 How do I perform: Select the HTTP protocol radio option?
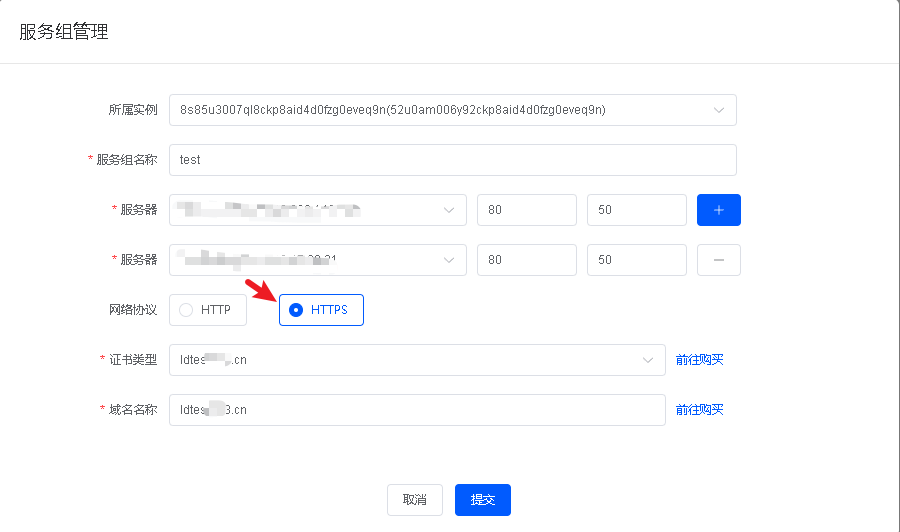[x=207, y=310]
